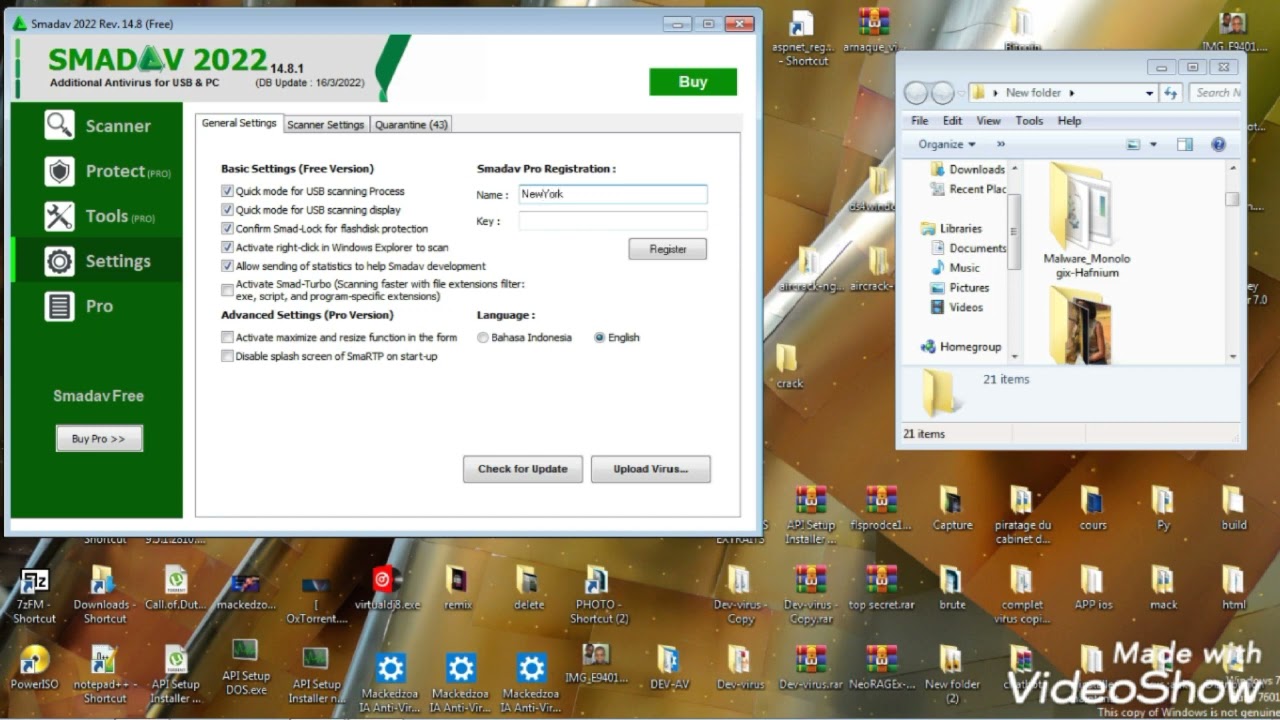Select the Call.of.Dut torrent desktop icon
The image size is (1280, 720).
[x=175, y=589]
